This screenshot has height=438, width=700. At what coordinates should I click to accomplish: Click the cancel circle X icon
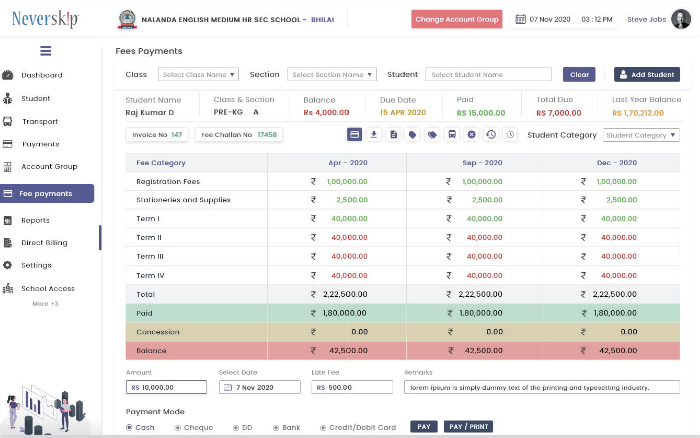point(471,134)
